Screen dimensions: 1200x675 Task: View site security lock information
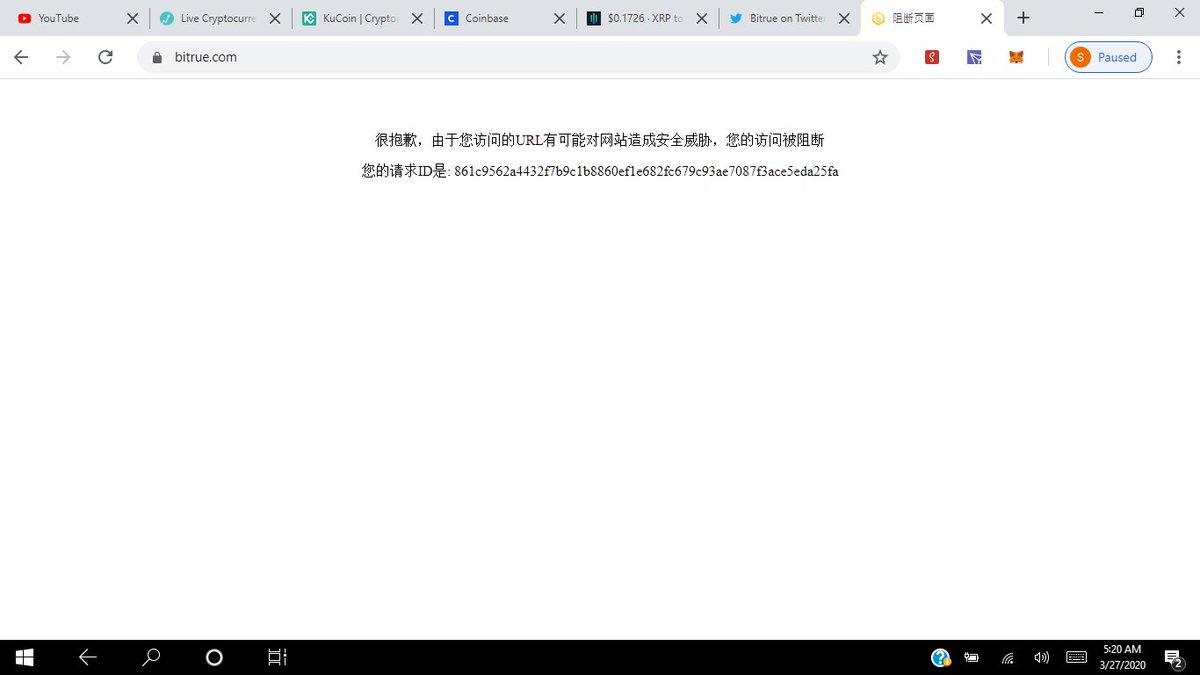[x=157, y=57]
